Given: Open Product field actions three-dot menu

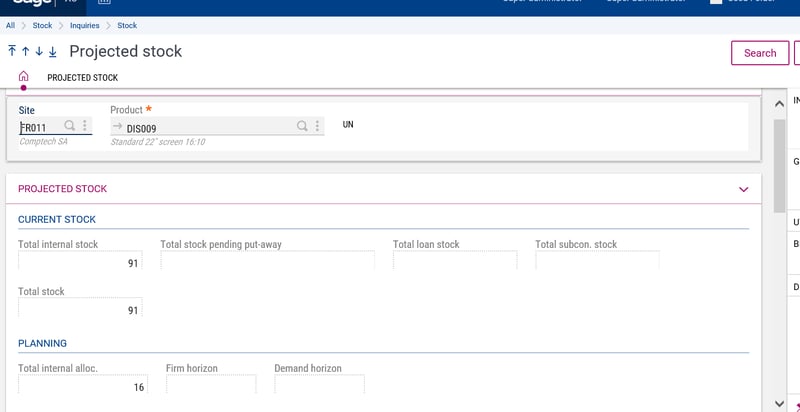Looking at the screenshot, I should click(x=318, y=126).
